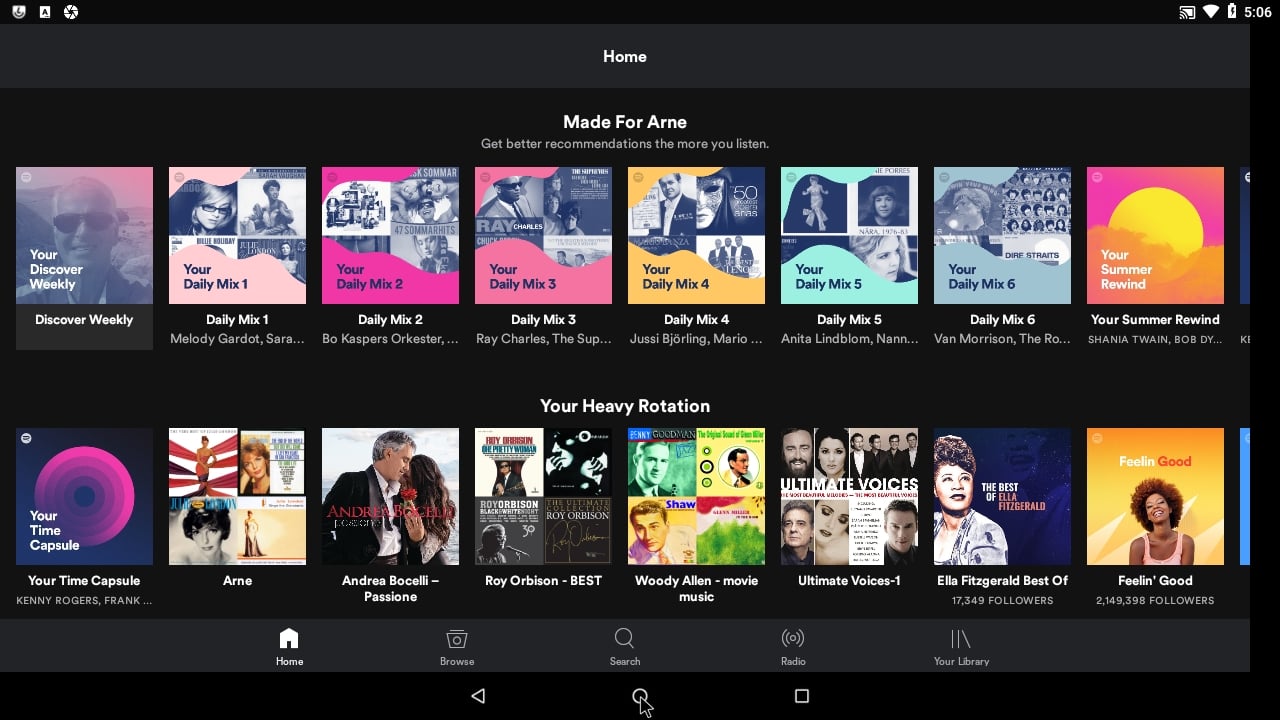Select 'Feelin' Good' title text

[1155, 581]
